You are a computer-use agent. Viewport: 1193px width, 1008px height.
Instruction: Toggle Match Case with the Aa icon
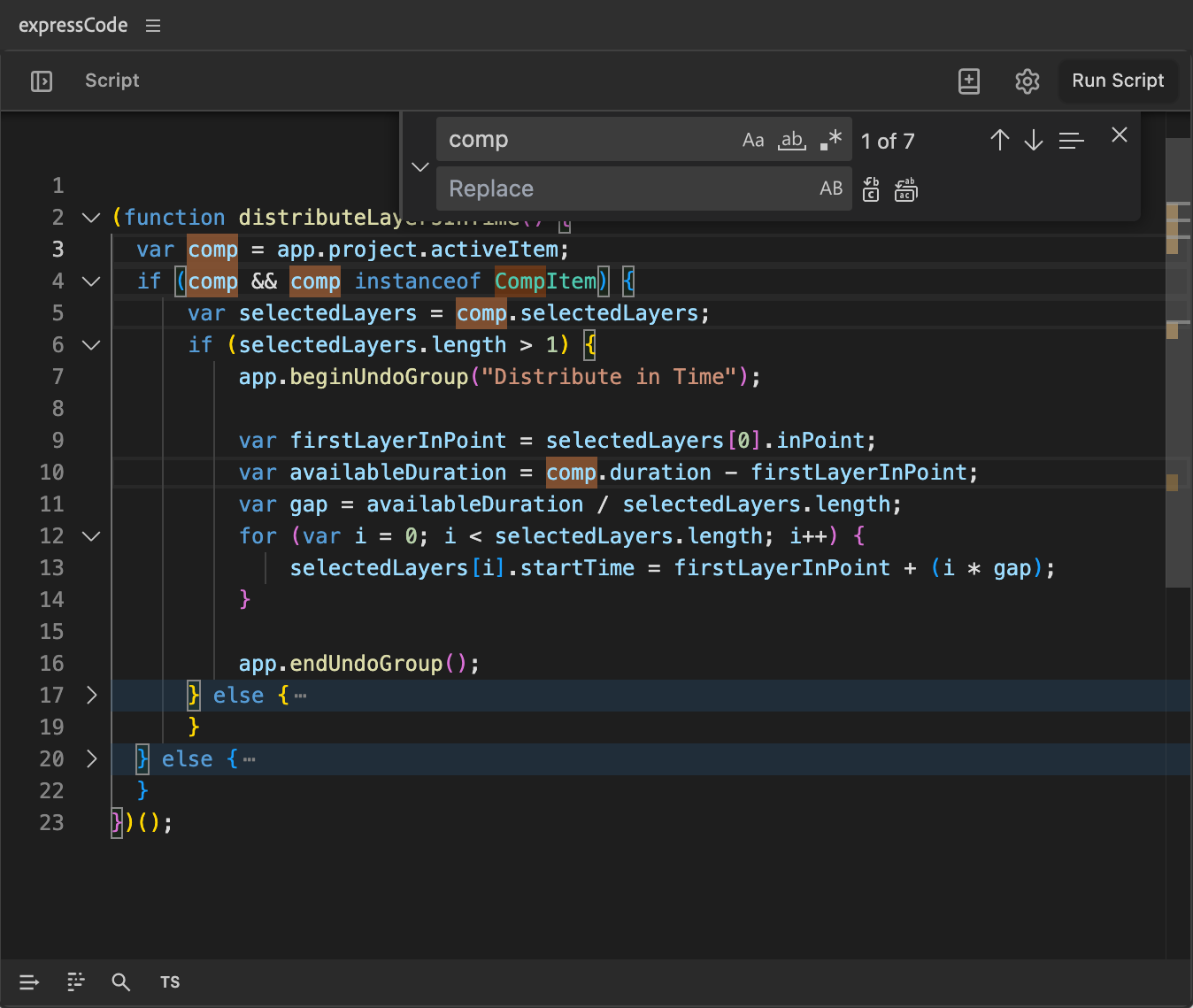click(x=753, y=139)
